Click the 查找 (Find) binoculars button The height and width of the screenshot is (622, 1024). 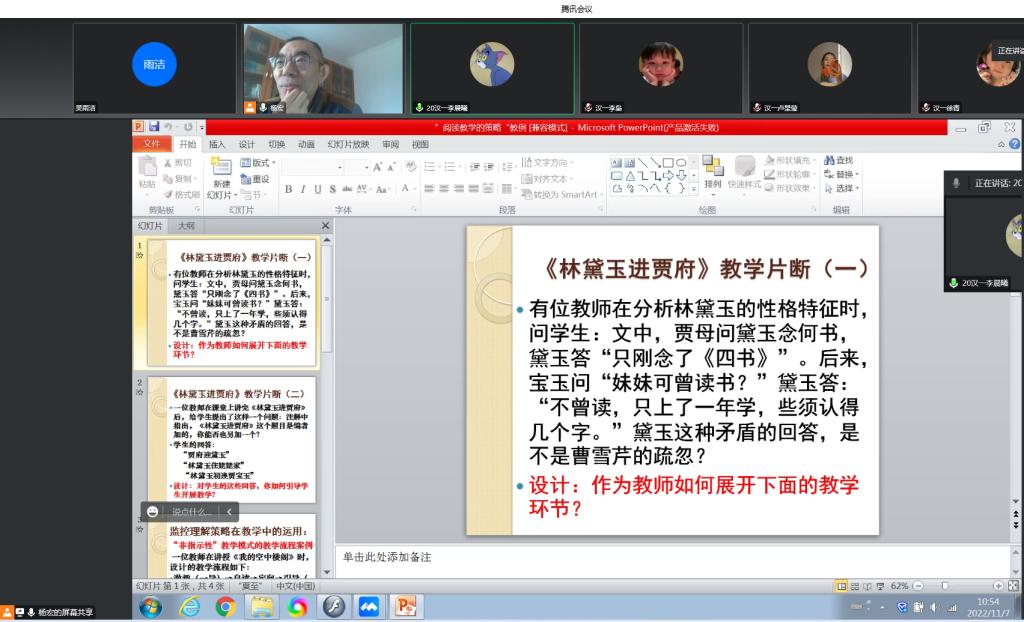coord(839,160)
